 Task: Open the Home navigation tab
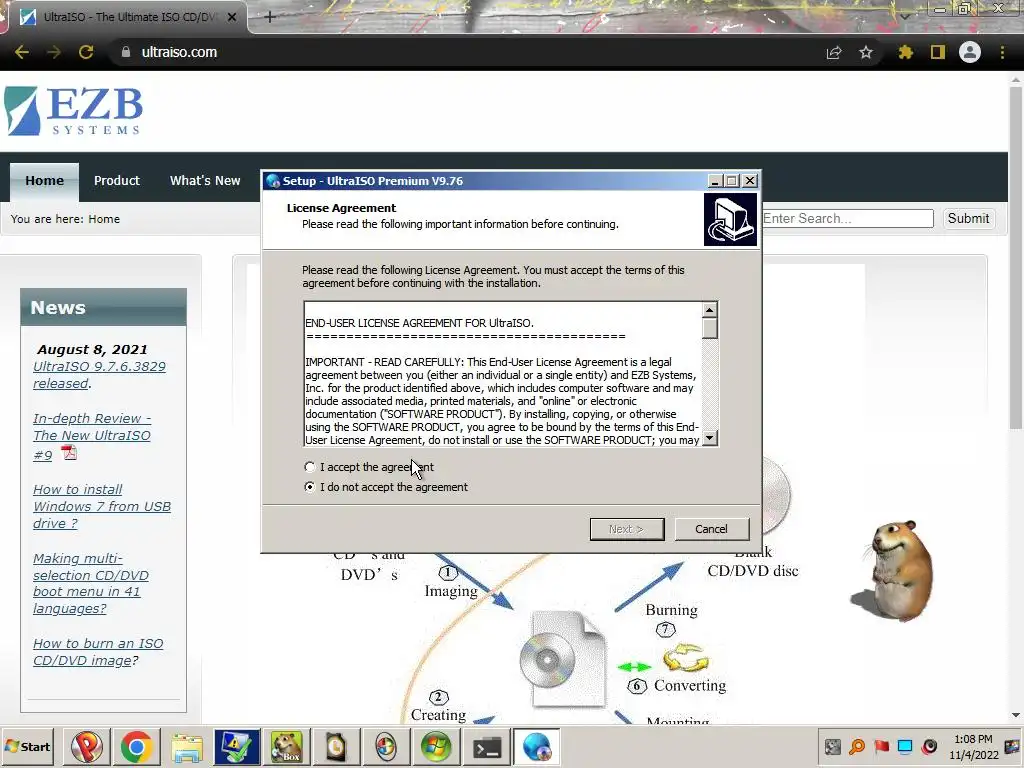pyautogui.click(x=44, y=181)
